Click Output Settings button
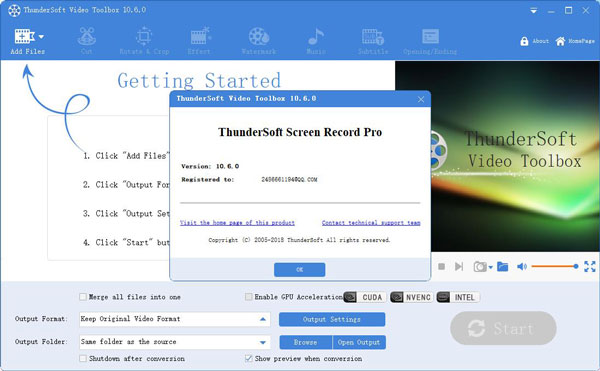 pyautogui.click(x=332, y=319)
